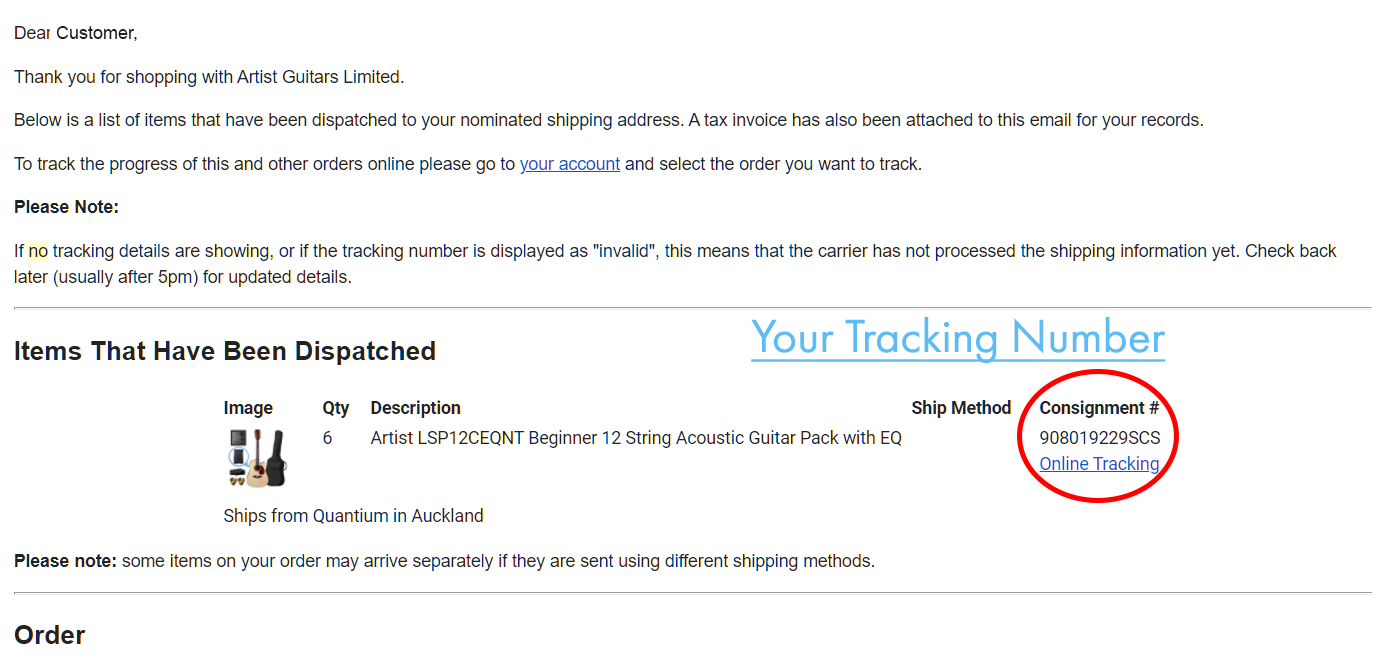Screen dimensions: 1386x661
Task: Click the "Consignment #" column header
Action: [x=1099, y=408]
